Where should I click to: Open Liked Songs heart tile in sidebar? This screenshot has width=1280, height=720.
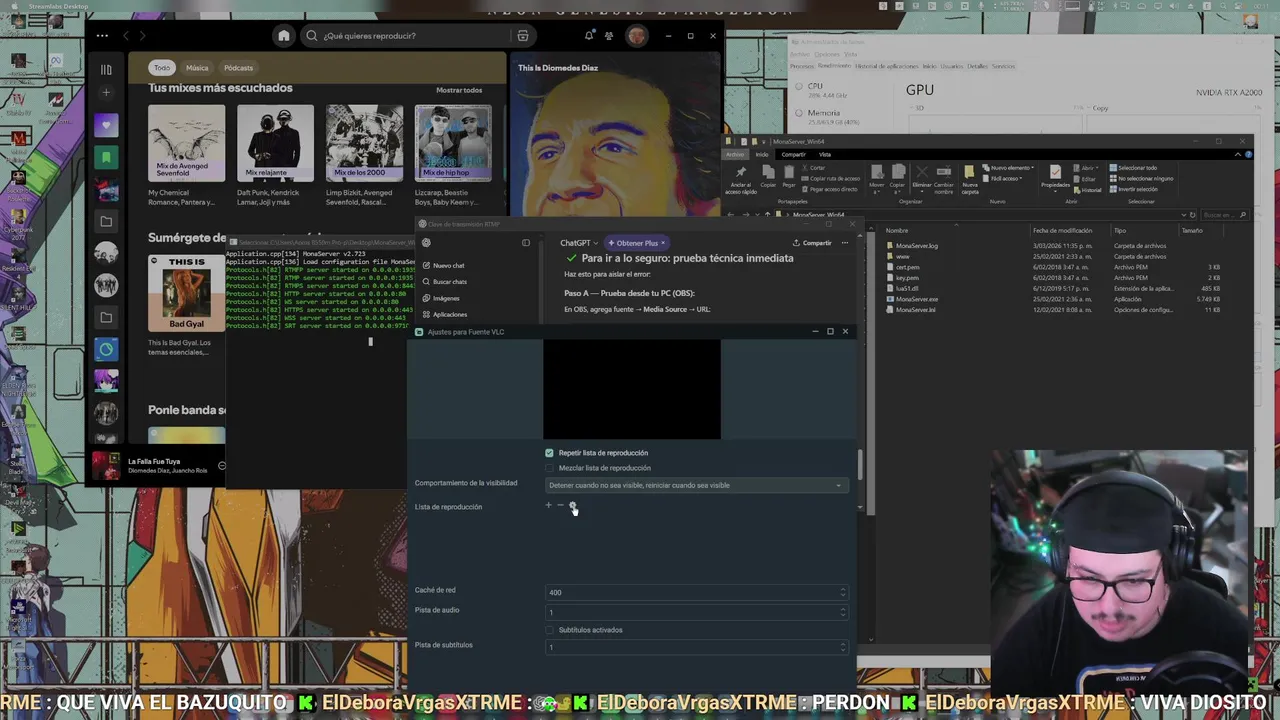(x=106, y=126)
